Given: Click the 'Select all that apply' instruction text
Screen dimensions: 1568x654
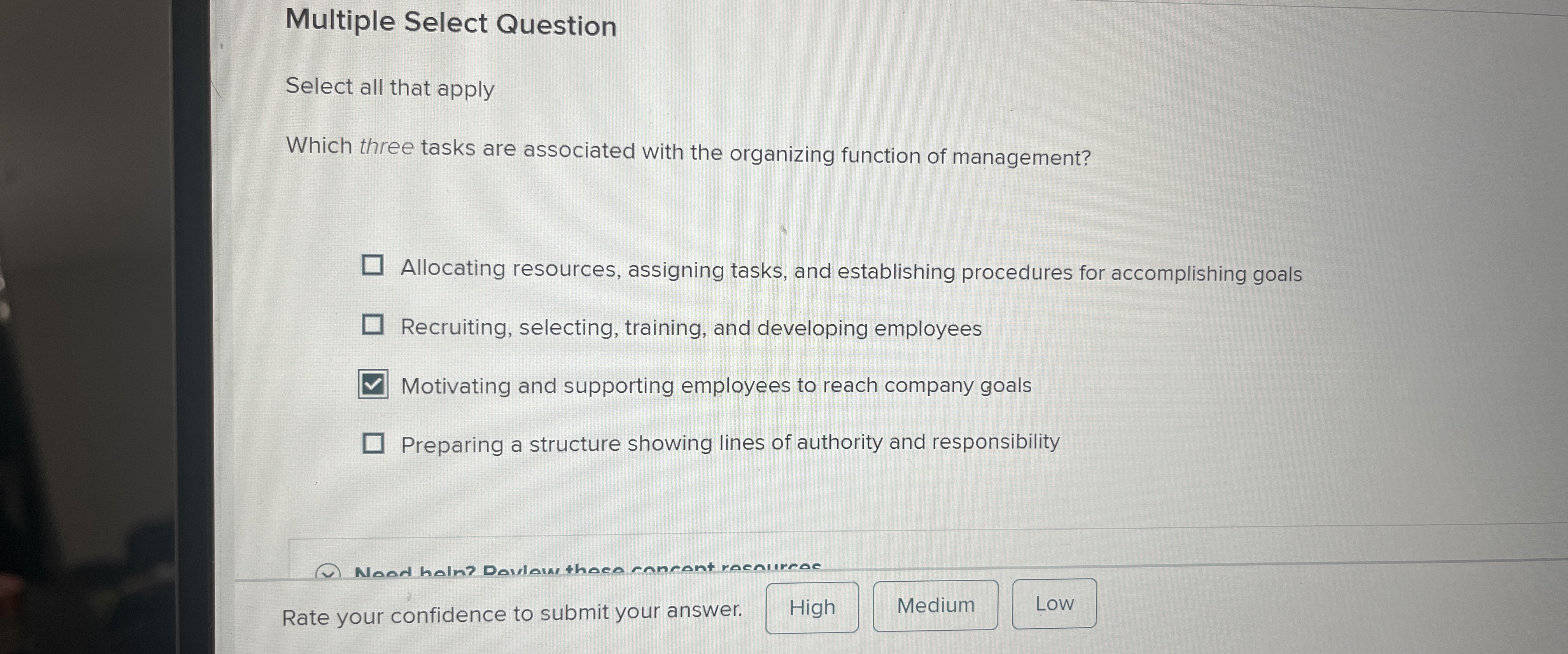Looking at the screenshot, I should (390, 88).
